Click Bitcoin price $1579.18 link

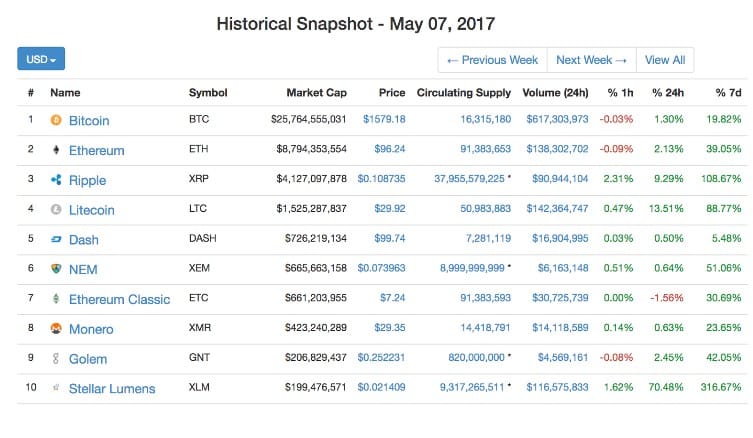(384, 119)
